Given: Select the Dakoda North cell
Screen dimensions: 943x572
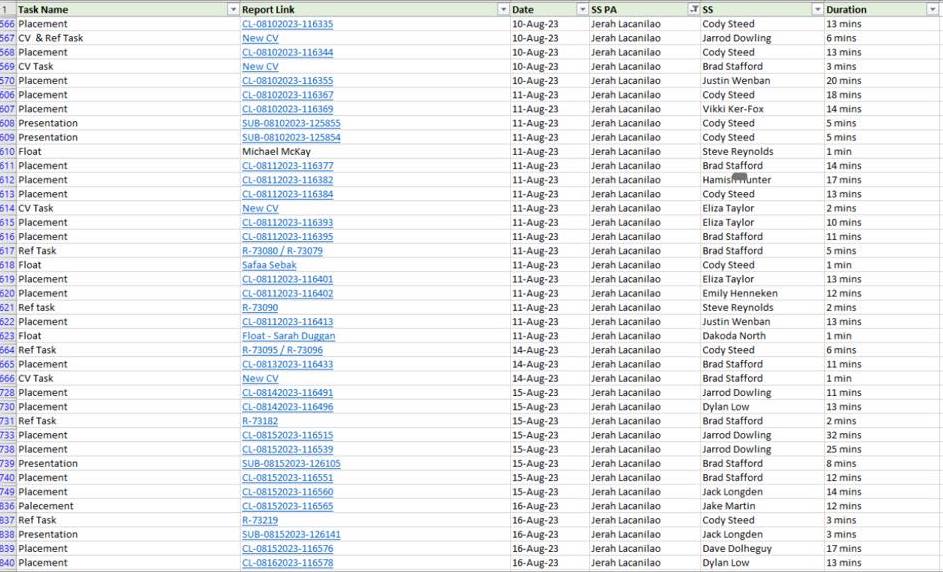Looking at the screenshot, I should click(x=762, y=336).
